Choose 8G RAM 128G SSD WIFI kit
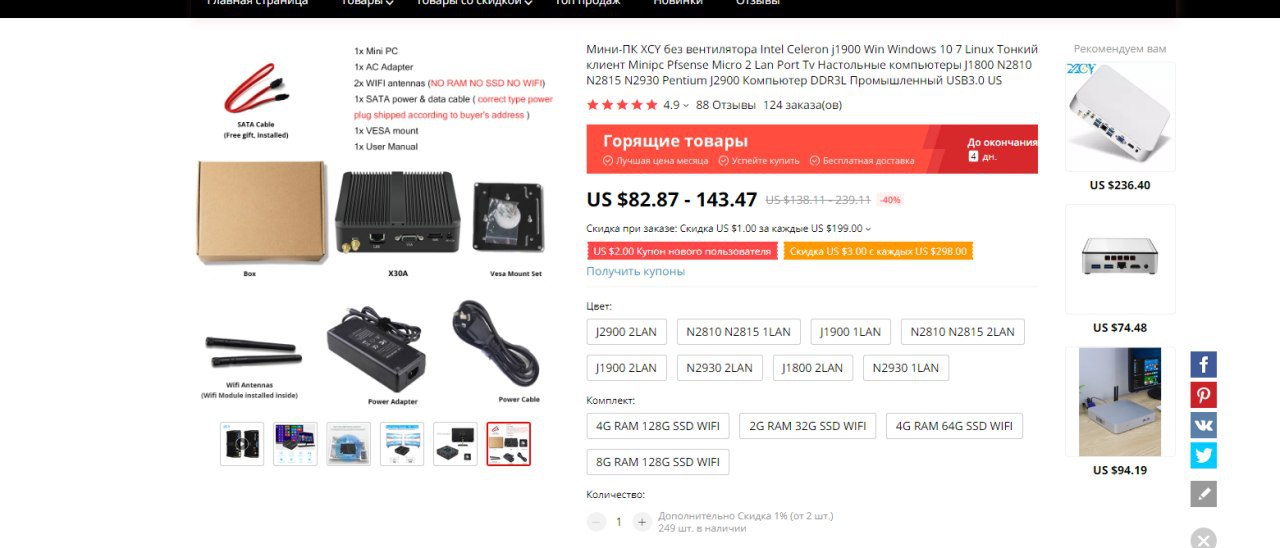1280x548 pixels. 658,462
